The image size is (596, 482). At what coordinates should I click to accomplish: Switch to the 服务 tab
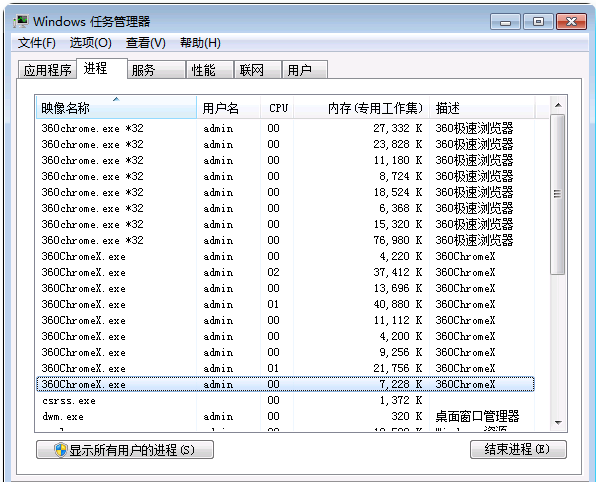pyautogui.click(x=157, y=70)
